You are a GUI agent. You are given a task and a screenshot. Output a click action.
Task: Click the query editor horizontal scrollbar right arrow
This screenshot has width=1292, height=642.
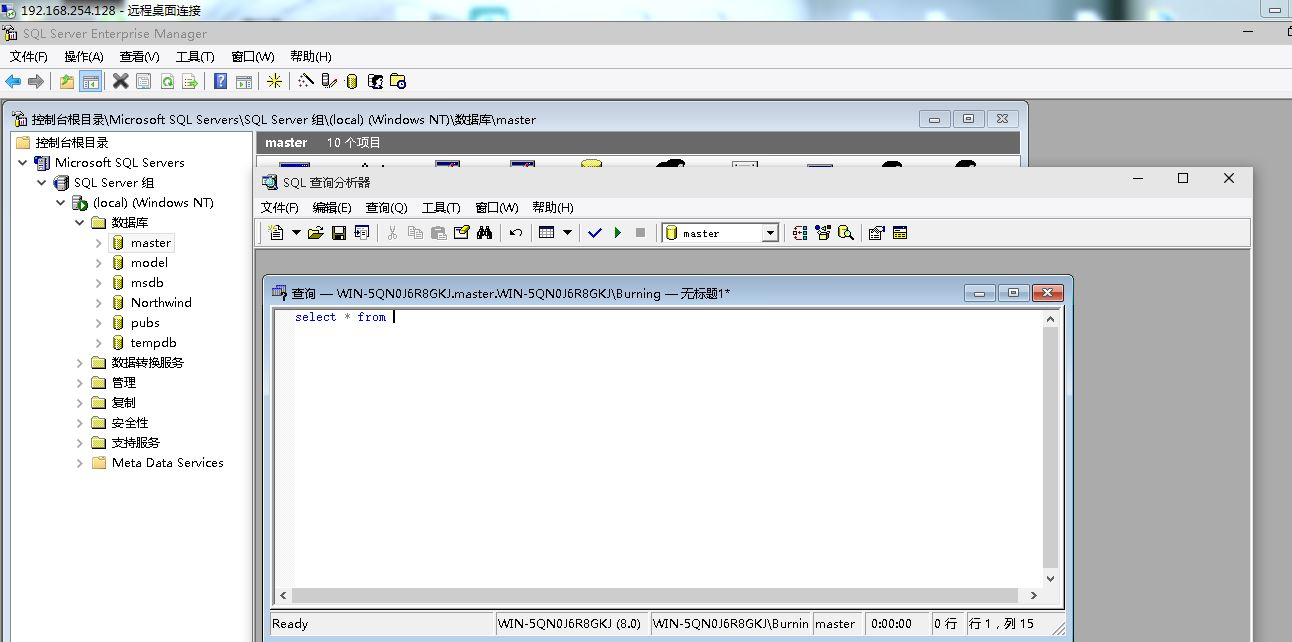pyautogui.click(x=1033, y=595)
